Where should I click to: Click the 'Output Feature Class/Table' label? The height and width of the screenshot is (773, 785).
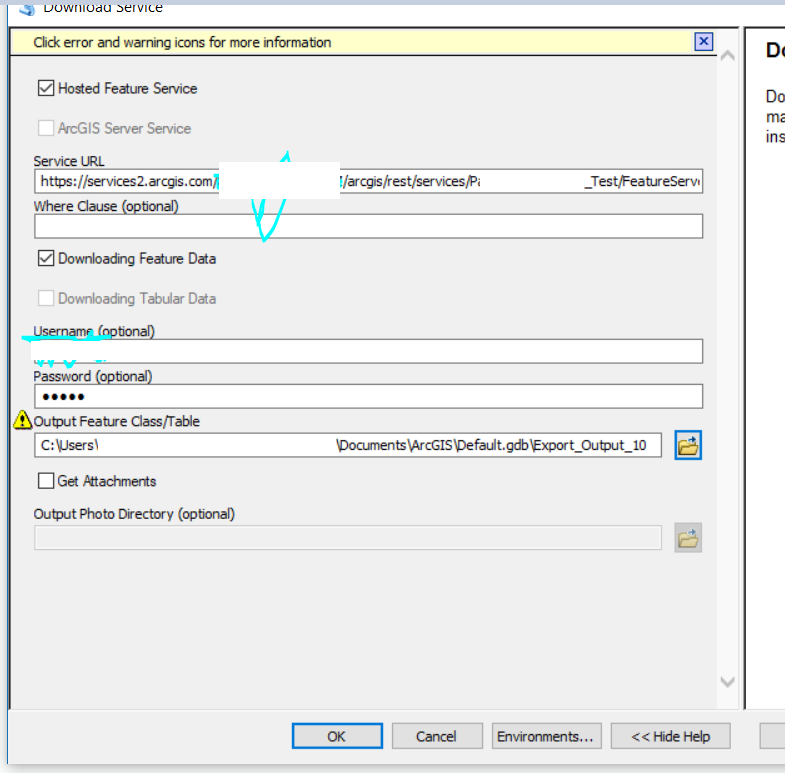point(117,422)
